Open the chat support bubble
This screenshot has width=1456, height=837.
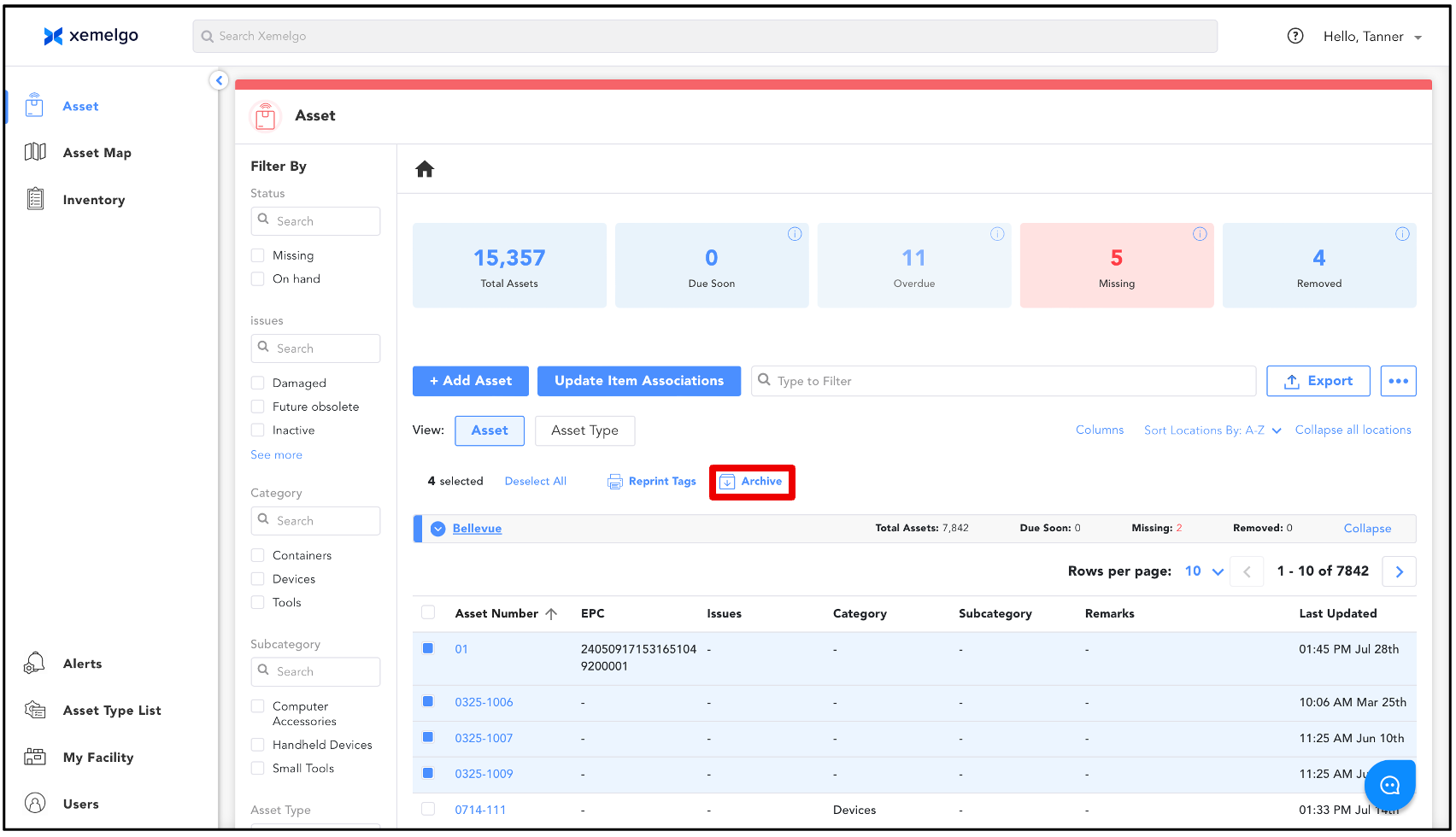pos(1390,785)
